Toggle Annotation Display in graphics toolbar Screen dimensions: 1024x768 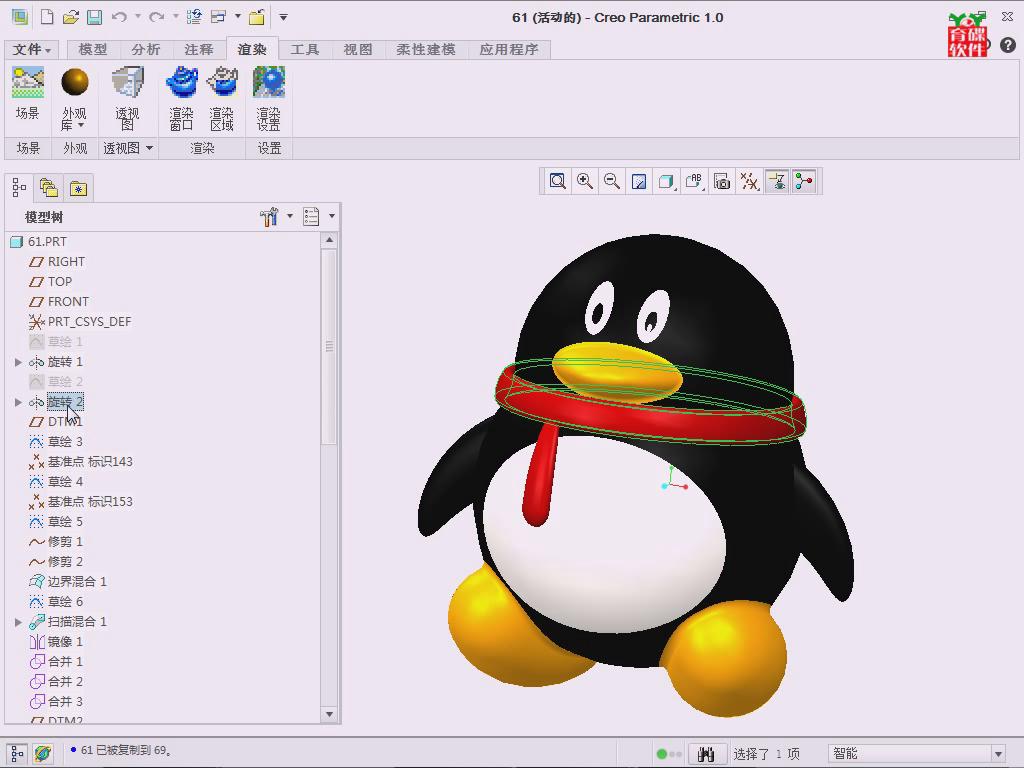[x=776, y=182]
